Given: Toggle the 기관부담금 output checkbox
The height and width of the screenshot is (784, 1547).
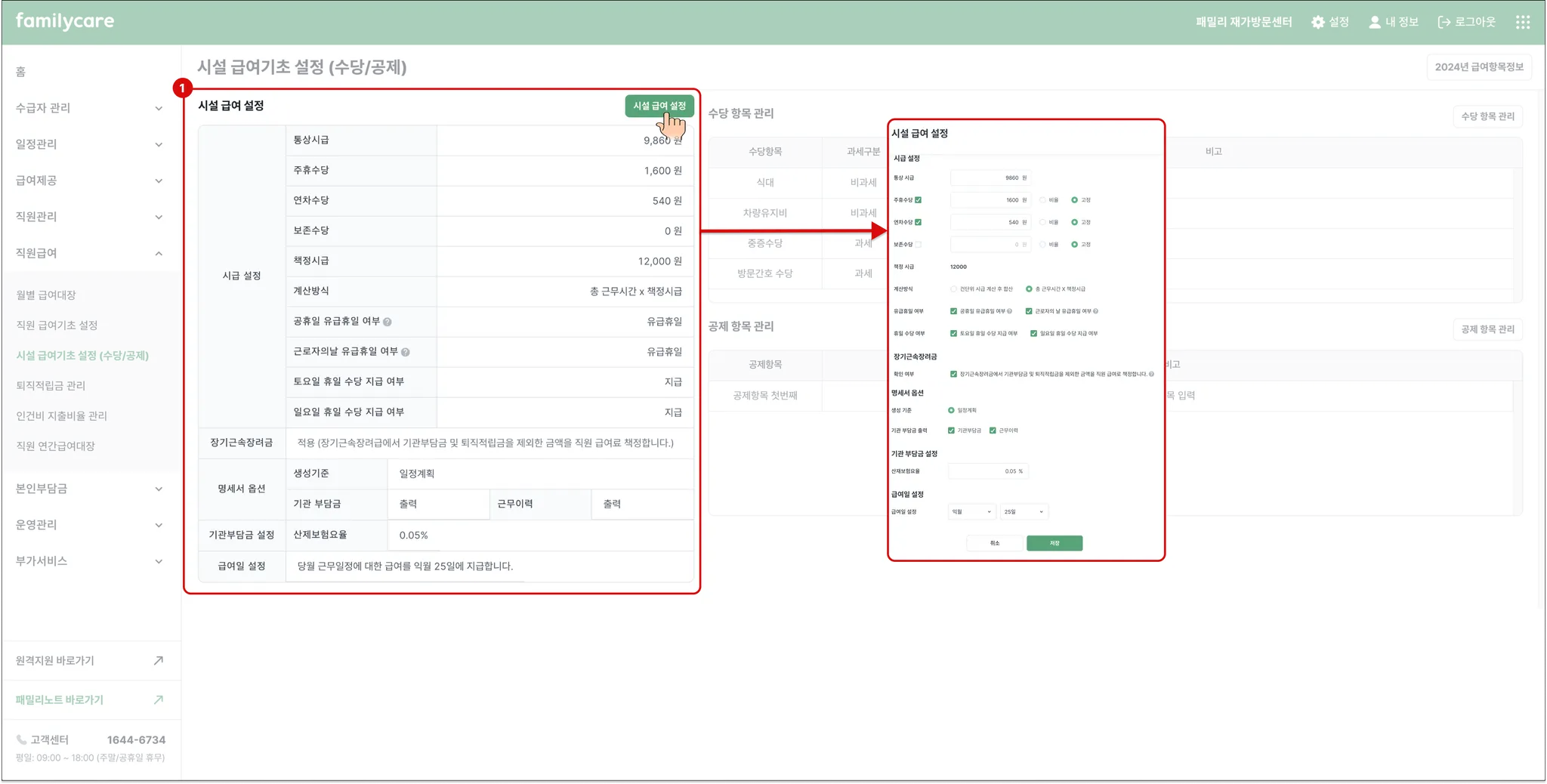Looking at the screenshot, I should pyautogui.click(x=951, y=431).
